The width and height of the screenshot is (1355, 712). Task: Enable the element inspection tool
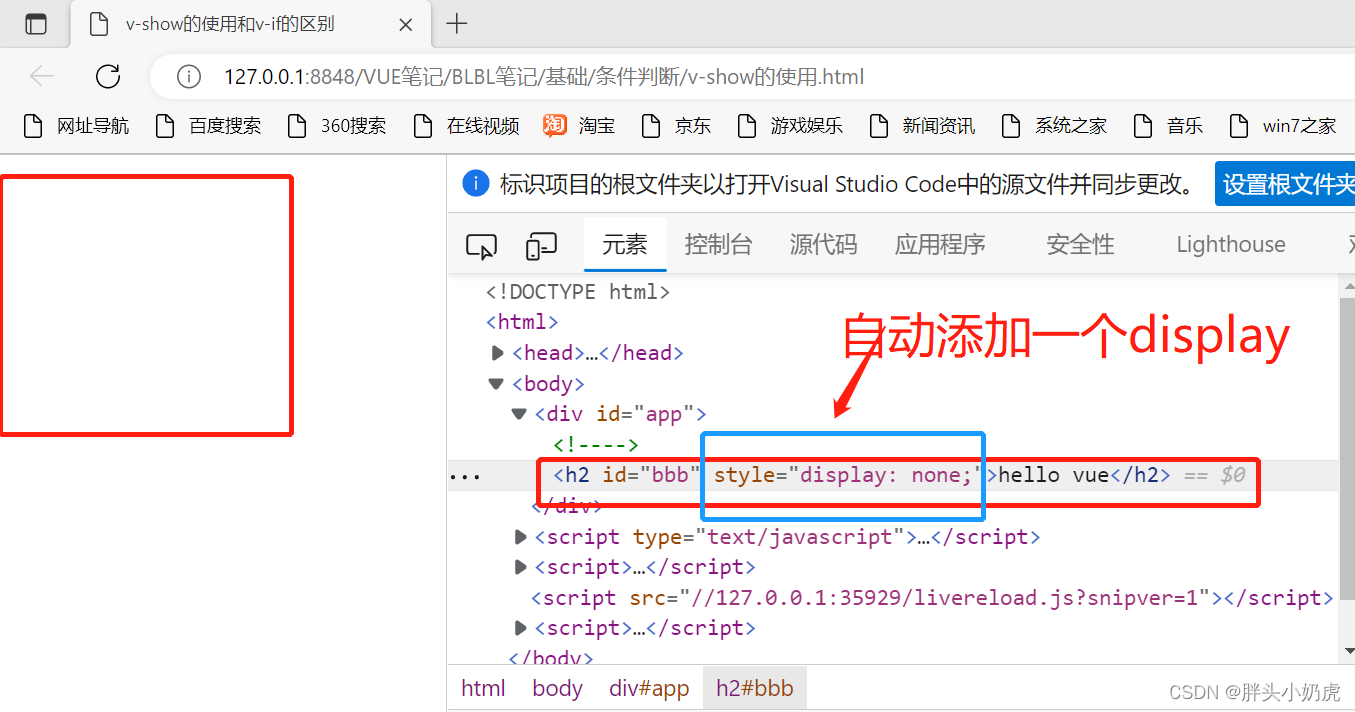pyautogui.click(x=481, y=245)
